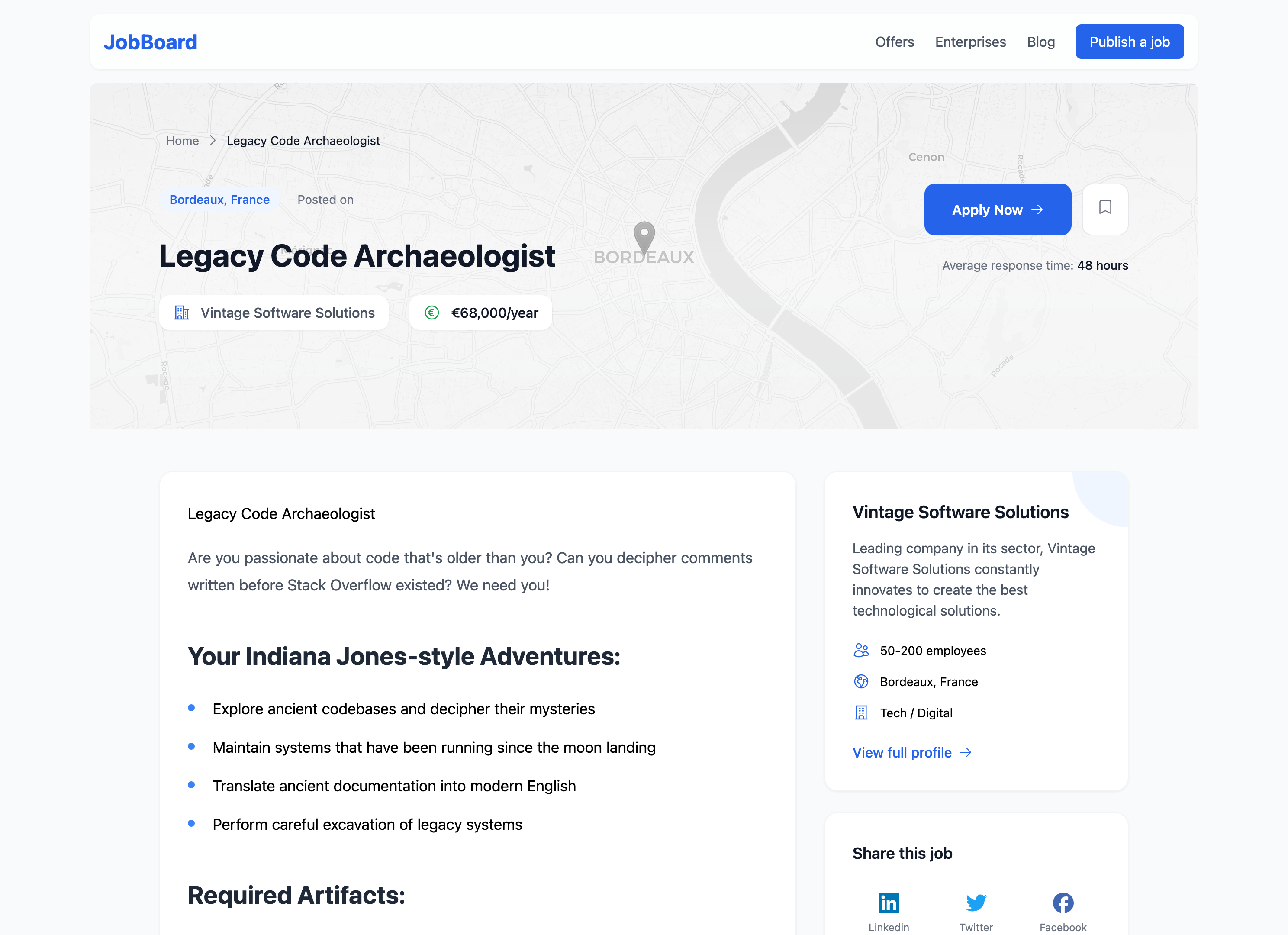Click the Apply Now button
This screenshot has width=1288, height=935.
pyautogui.click(x=997, y=209)
